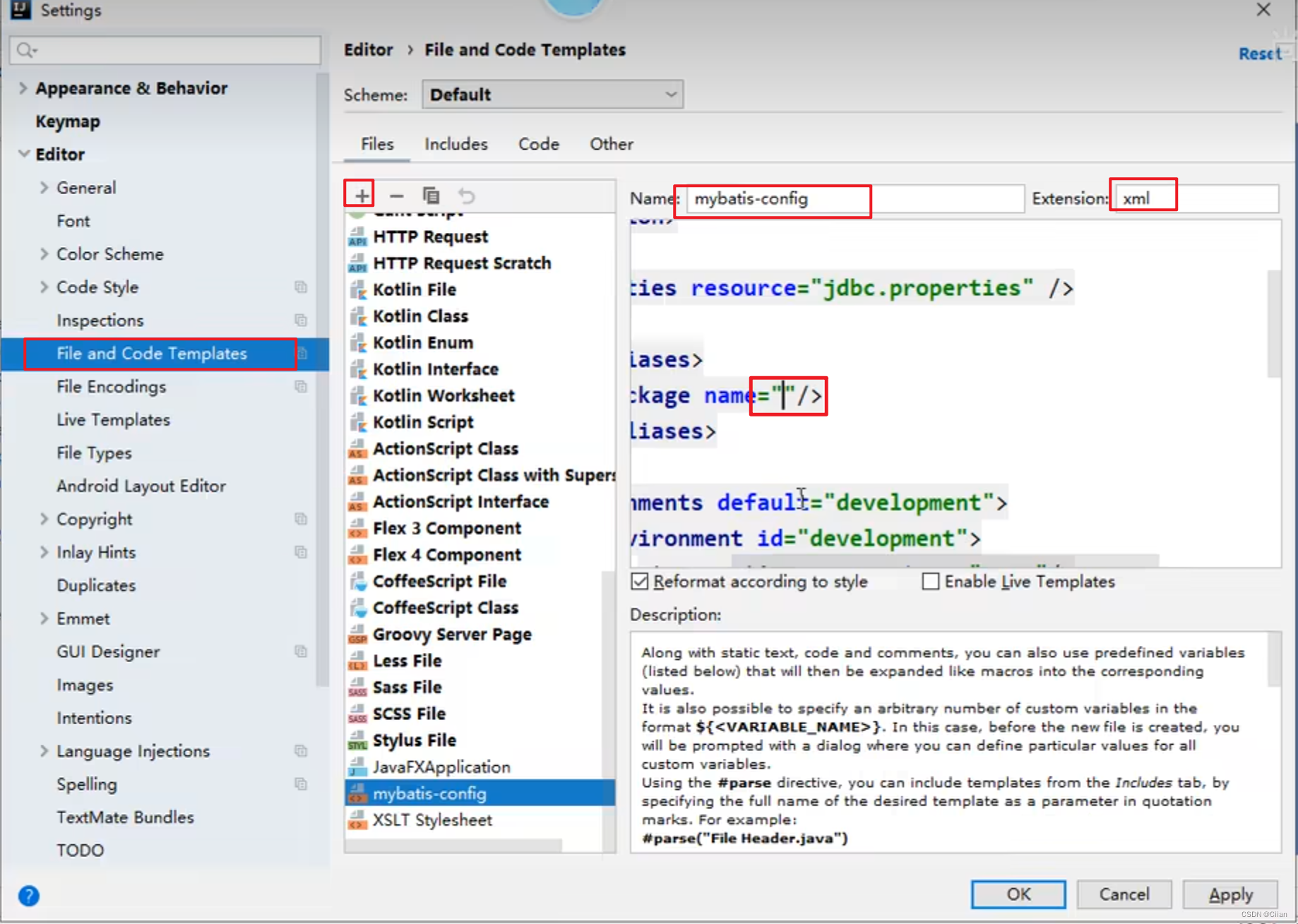This screenshot has height=924, width=1298.
Task: Open File Types settings
Action: (x=94, y=453)
